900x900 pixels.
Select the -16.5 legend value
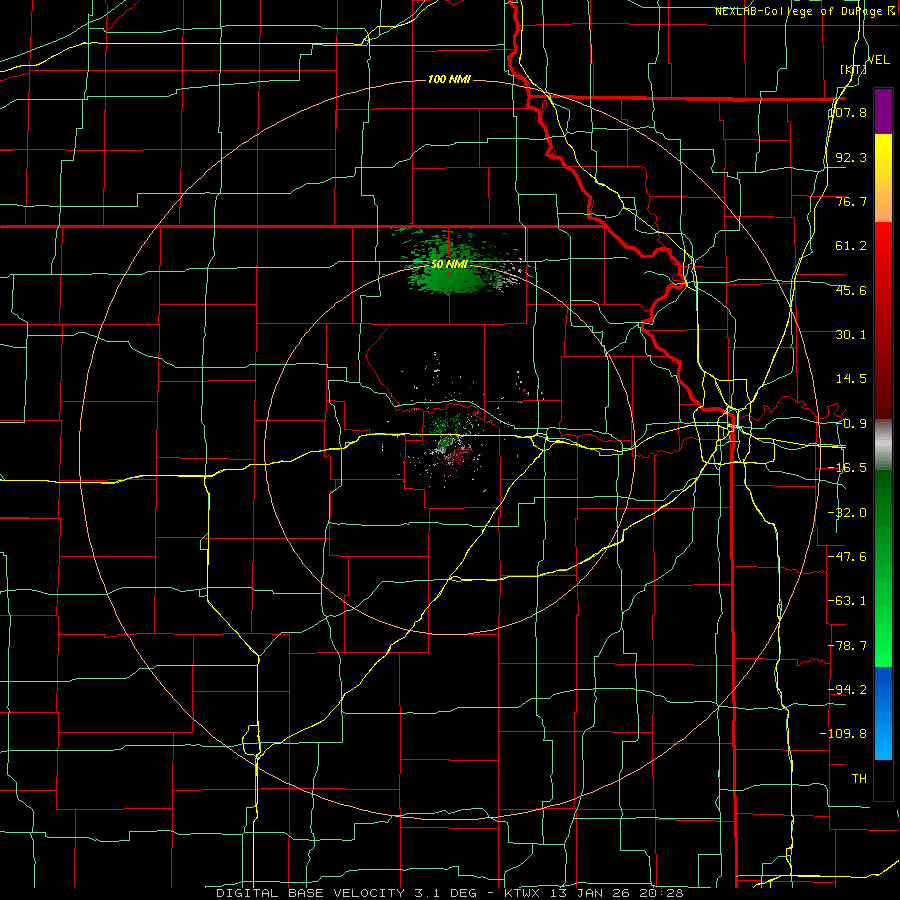tap(848, 468)
